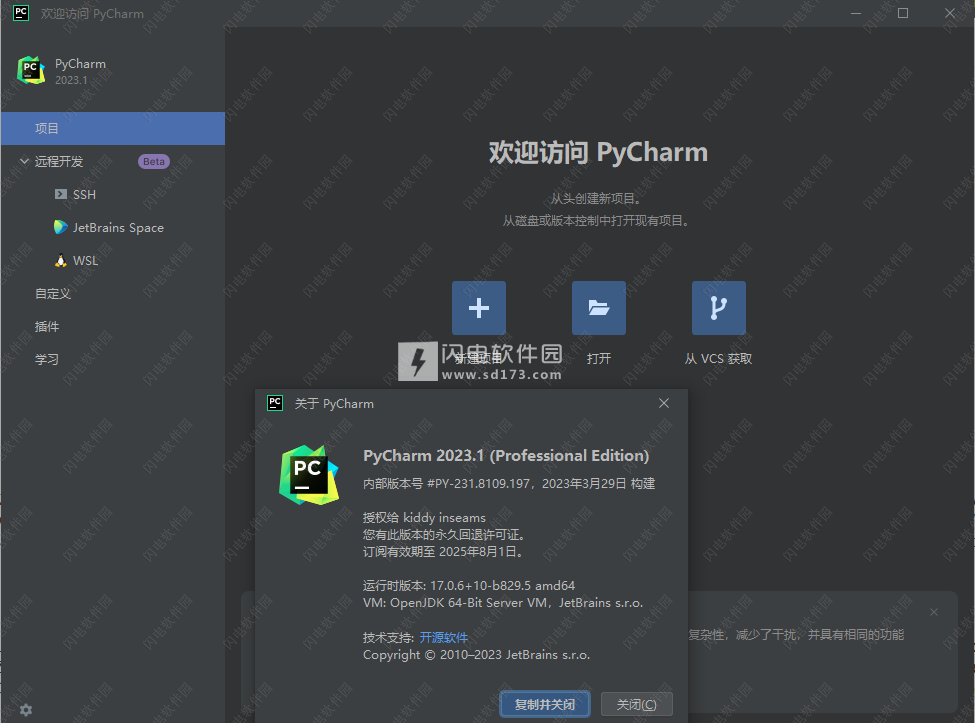Maximize the PyCharm welcome window
This screenshot has height=723, width=975.
click(x=903, y=13)
